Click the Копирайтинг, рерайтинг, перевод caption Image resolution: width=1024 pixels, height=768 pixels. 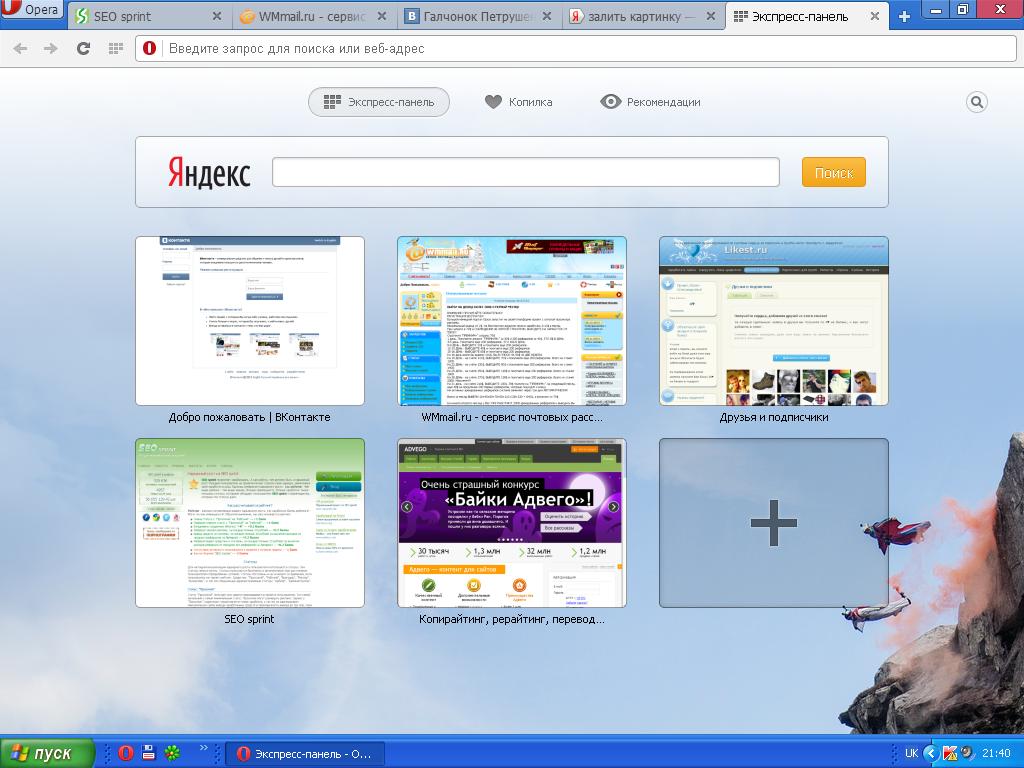(511, 619)
